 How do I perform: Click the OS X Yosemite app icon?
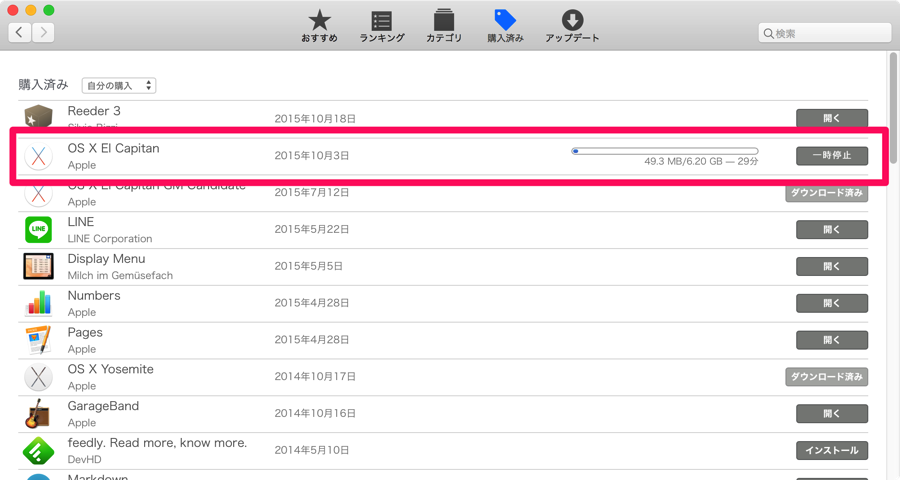point(38,377)
